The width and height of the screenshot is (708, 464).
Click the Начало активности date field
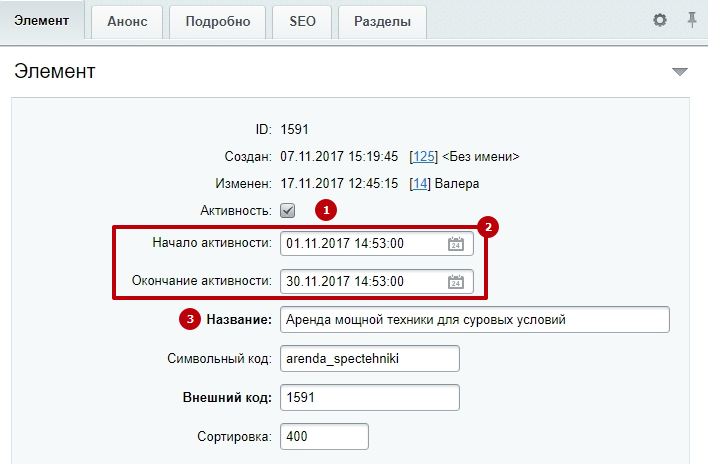pyautogui.click(x=377, y=244)
